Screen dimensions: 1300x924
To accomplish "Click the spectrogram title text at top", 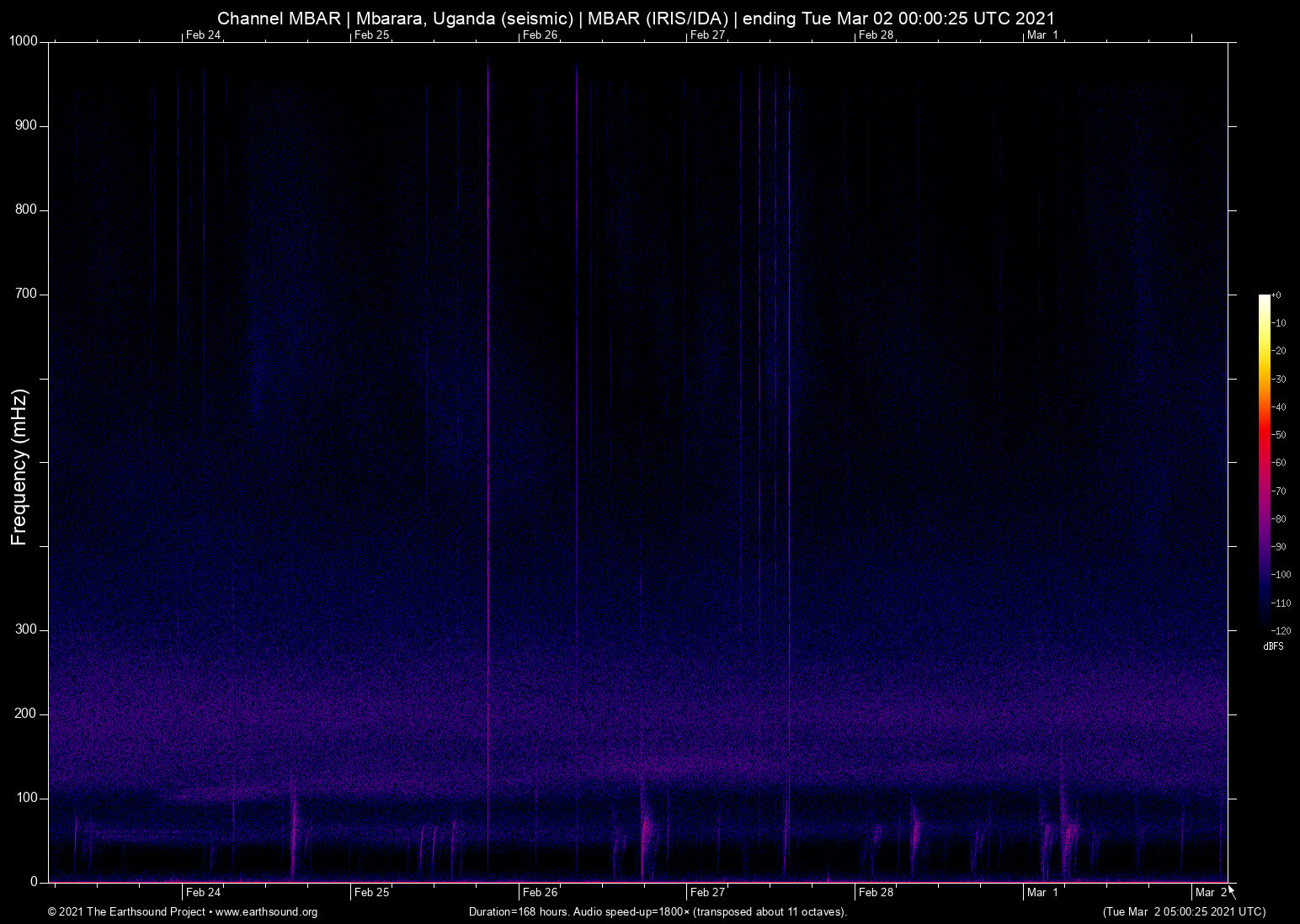I will (636, 19).
